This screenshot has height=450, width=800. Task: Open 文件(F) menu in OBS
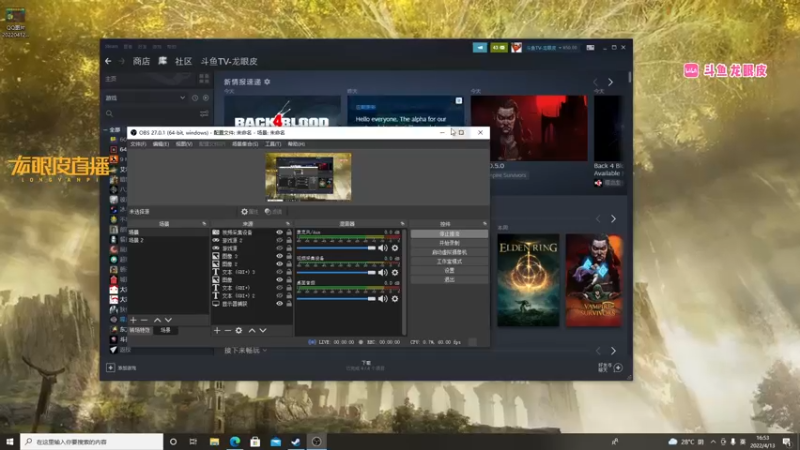click(138, 144)
